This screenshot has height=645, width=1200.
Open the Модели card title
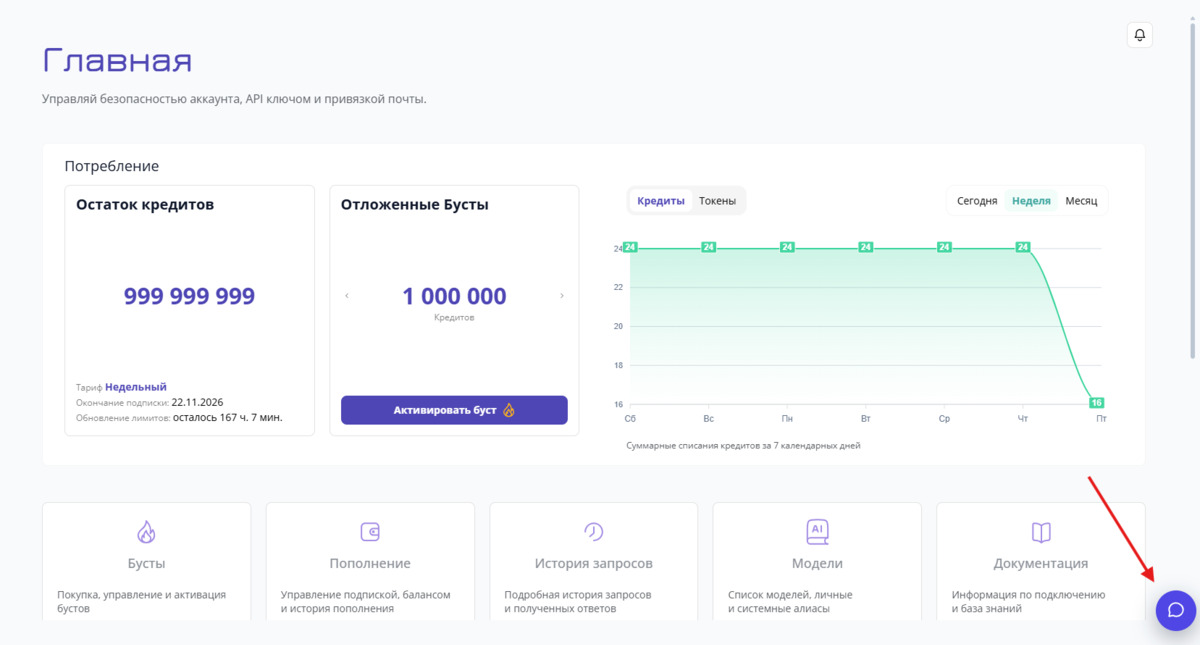click(x=817, y=563)
